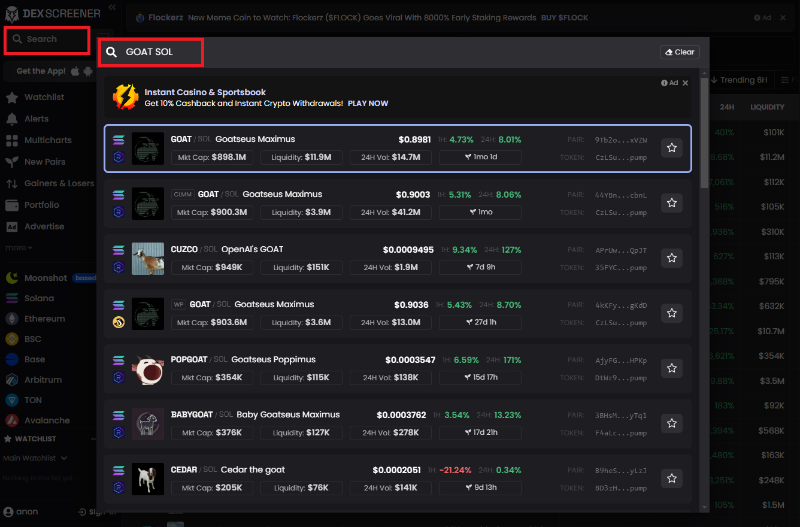The image size is (800, 527).
Task: Star the BABYGOAT pair
Action: point(671,423)
